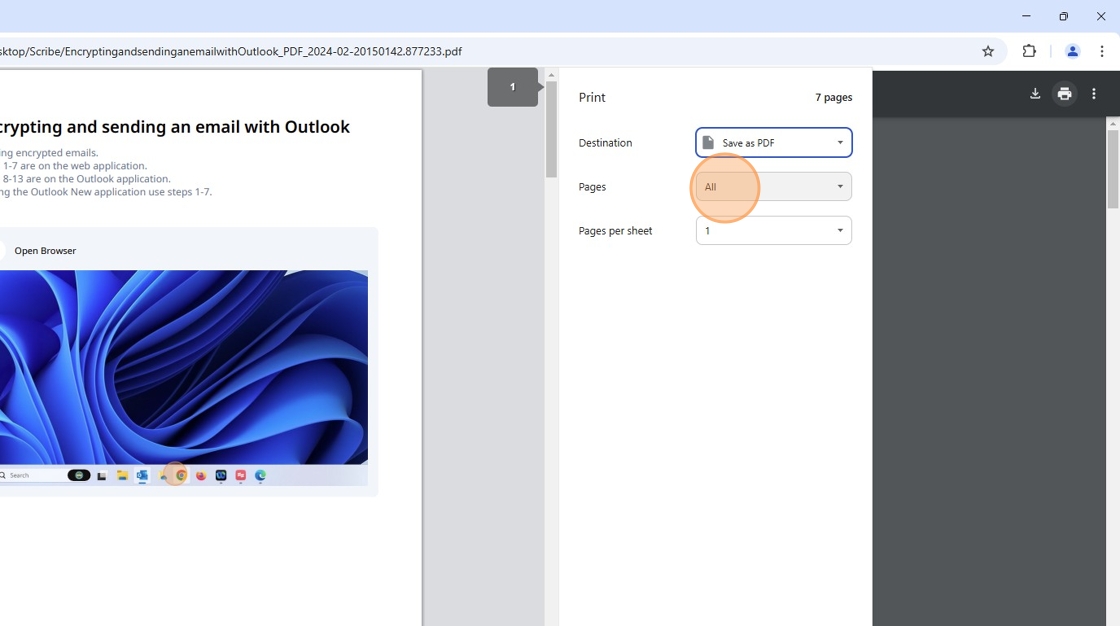Download the PDF with the download icon
The height and width of the screenshot is (626, 1120).
[1035, 94]
